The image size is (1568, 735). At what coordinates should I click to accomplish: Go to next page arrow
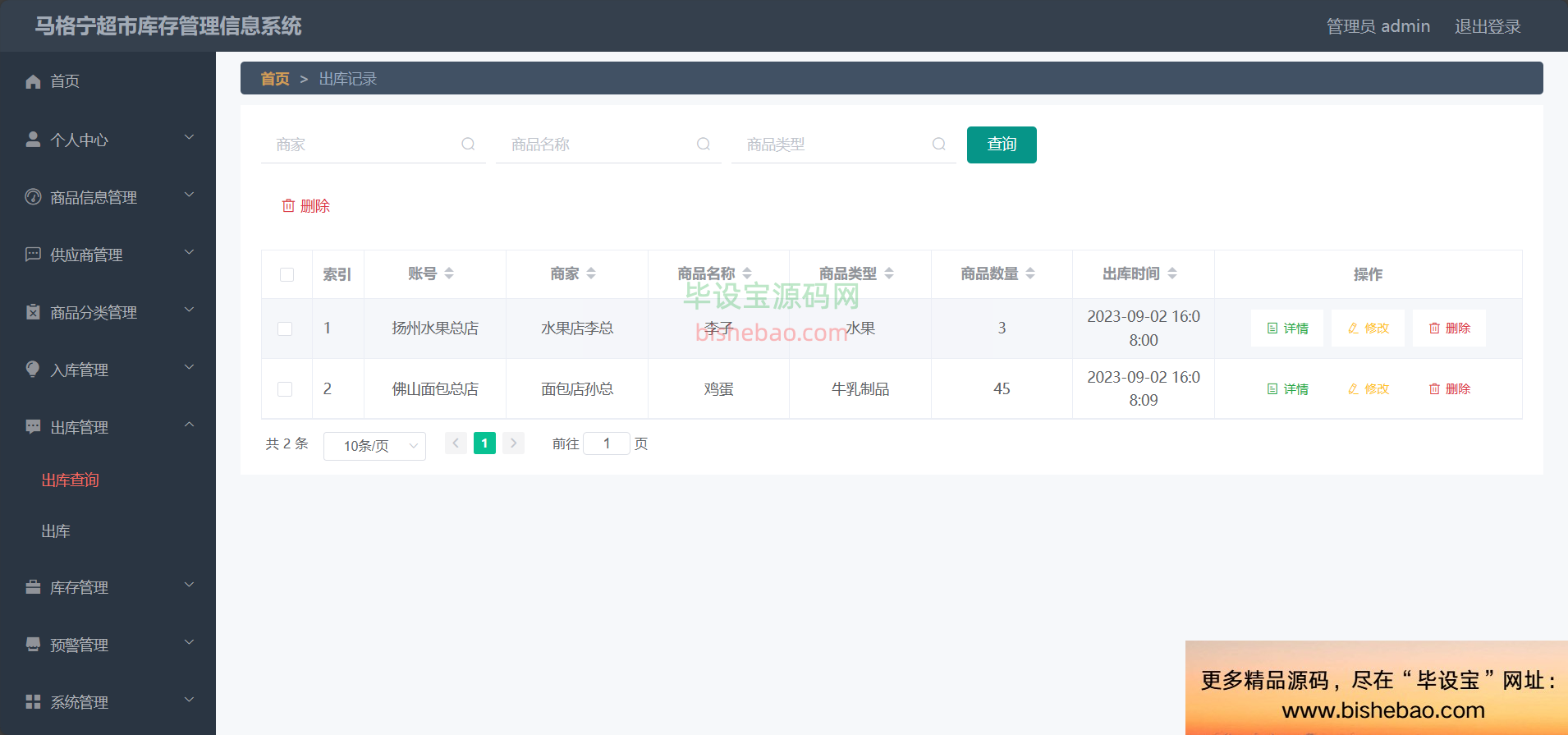coord(513,443)
